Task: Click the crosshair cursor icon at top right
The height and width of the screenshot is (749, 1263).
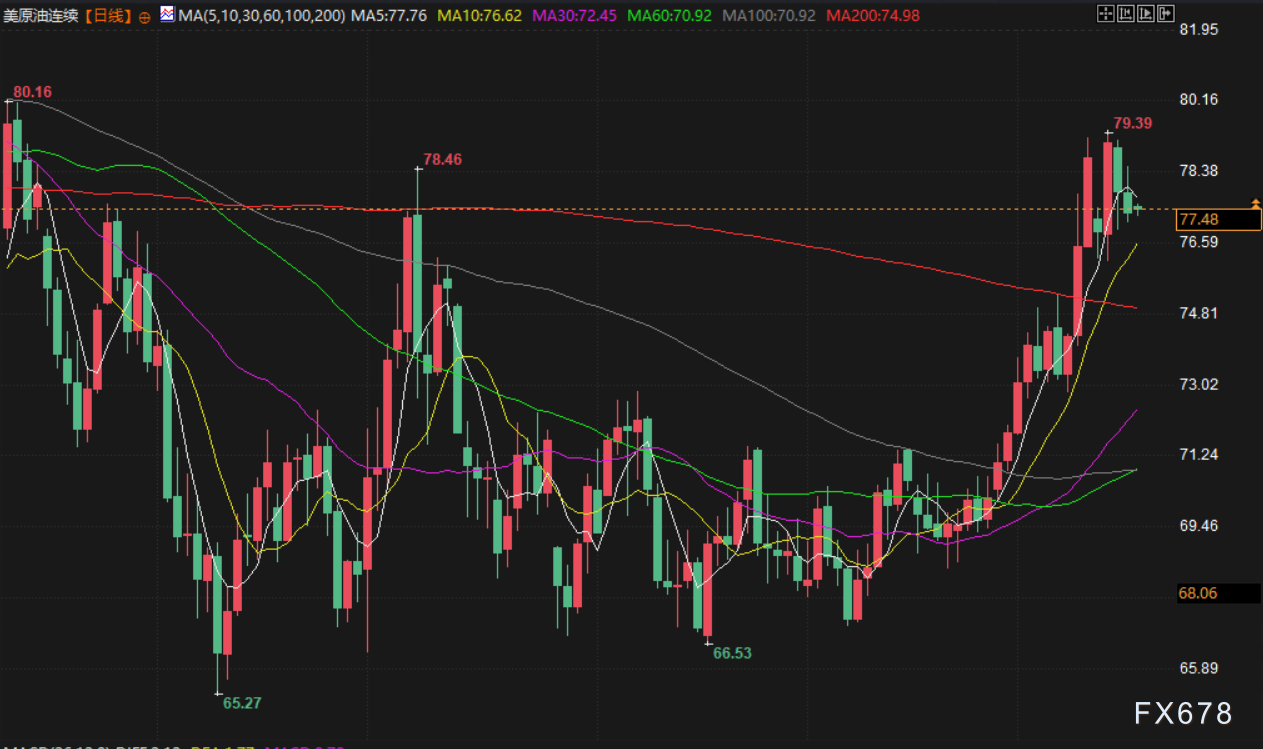Action: (1105, 14)
